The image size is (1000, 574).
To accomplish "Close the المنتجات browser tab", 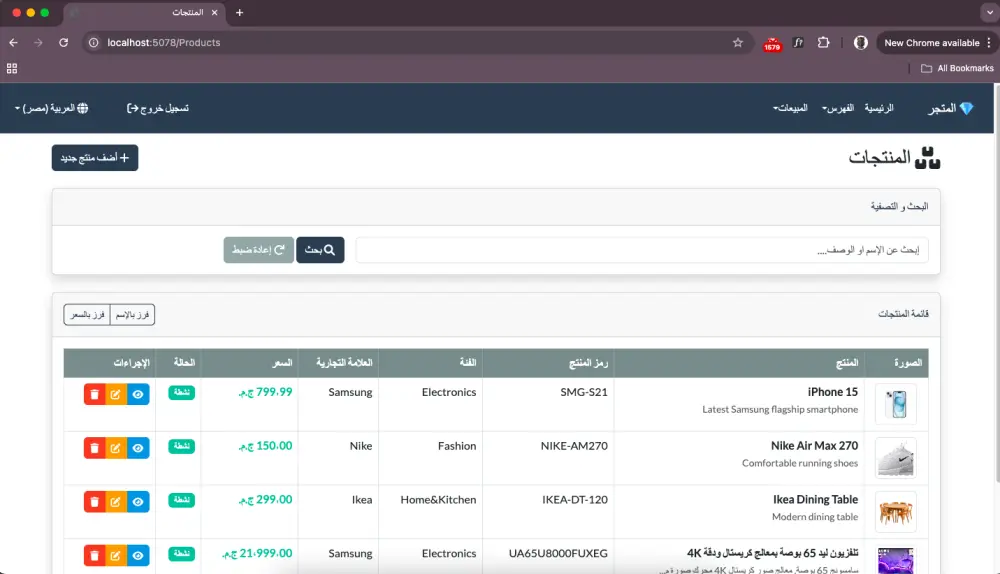I will click(x=214, y=13).
